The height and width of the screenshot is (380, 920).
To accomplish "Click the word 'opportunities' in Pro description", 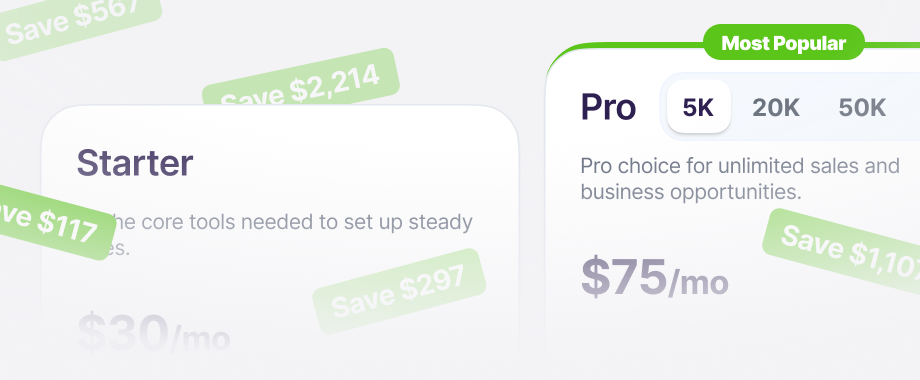I will [736, 192].
